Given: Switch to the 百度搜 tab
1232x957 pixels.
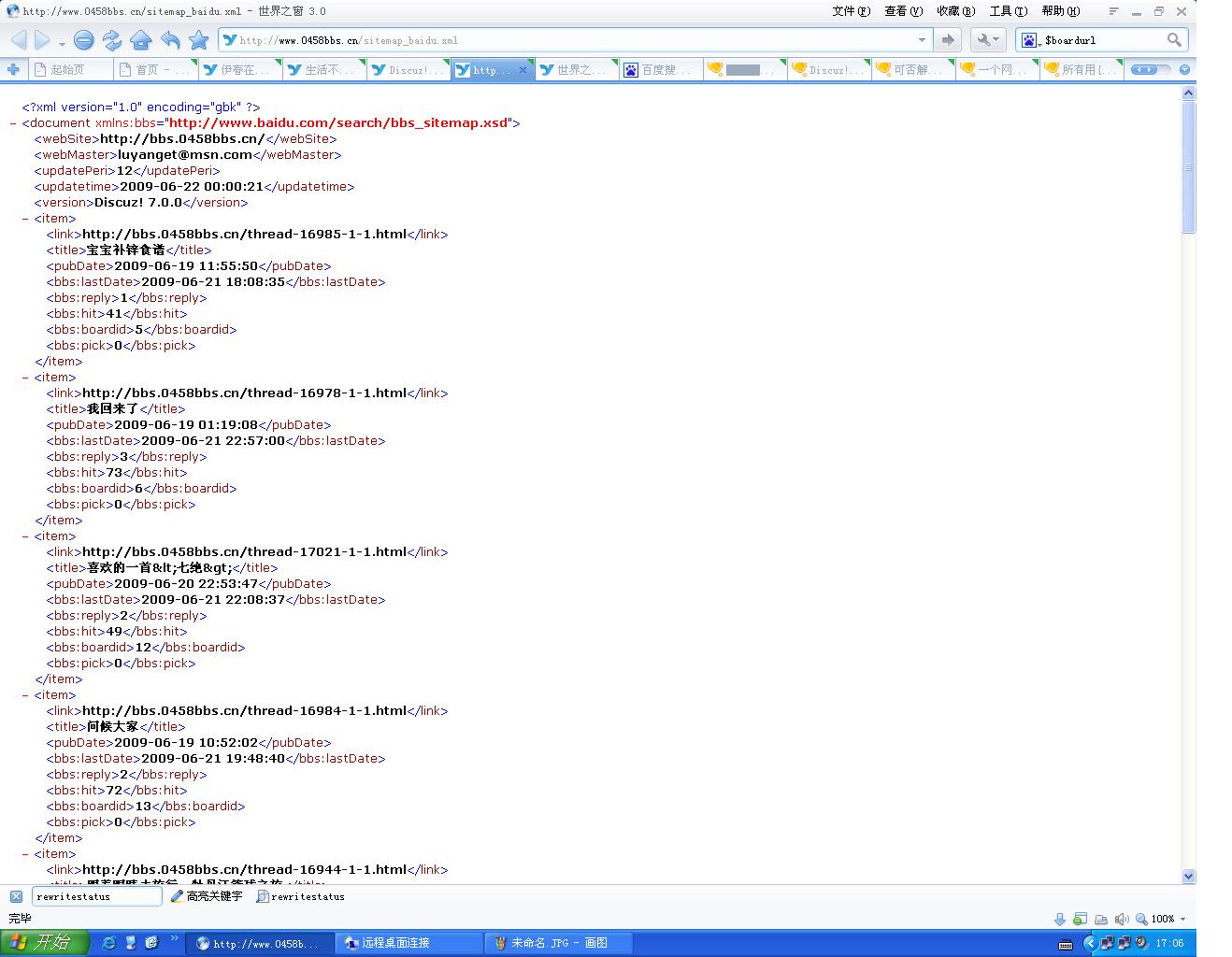Looking at the screenshot, I should click(x=660, y=69).
